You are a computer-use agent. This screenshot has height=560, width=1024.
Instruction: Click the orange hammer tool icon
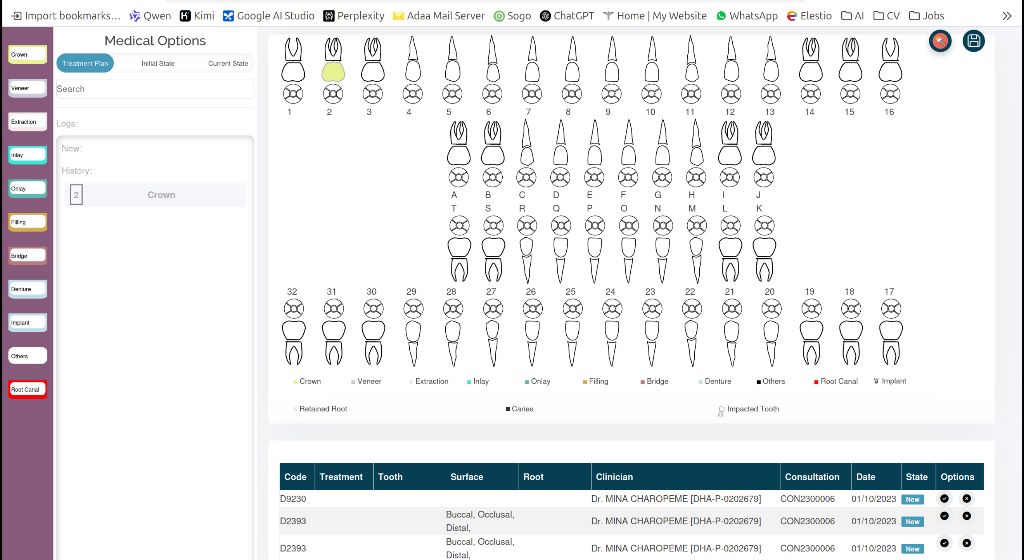pos(939,41)
